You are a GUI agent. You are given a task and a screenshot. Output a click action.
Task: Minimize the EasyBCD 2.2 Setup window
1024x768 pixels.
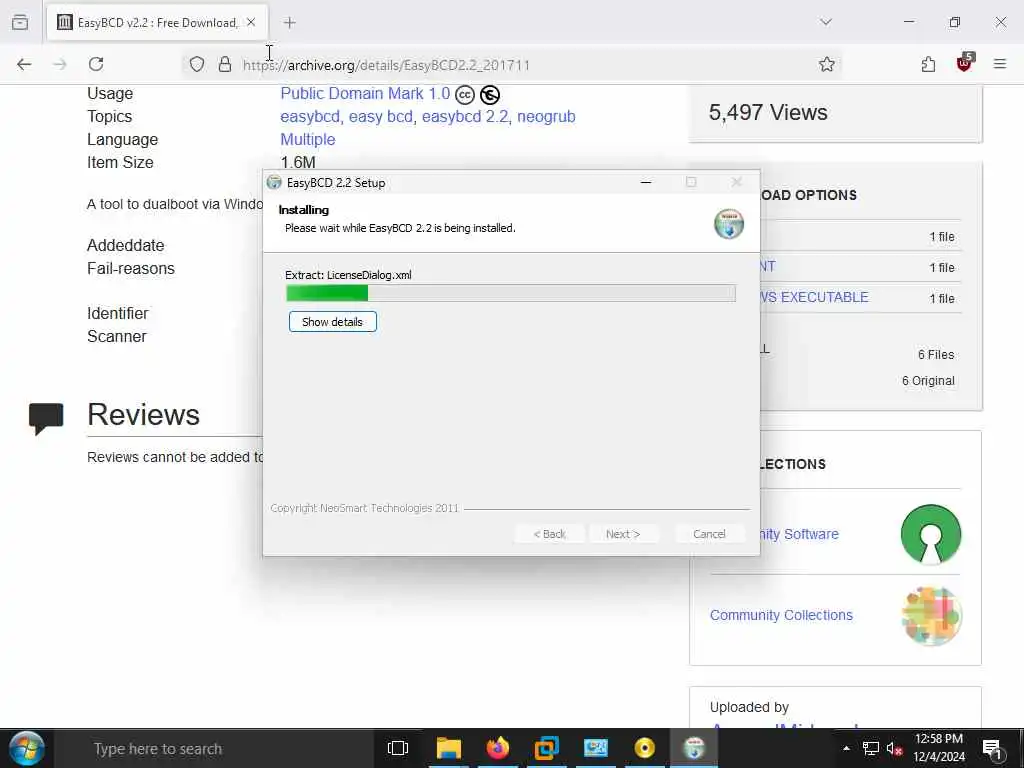tap(646, 182)
